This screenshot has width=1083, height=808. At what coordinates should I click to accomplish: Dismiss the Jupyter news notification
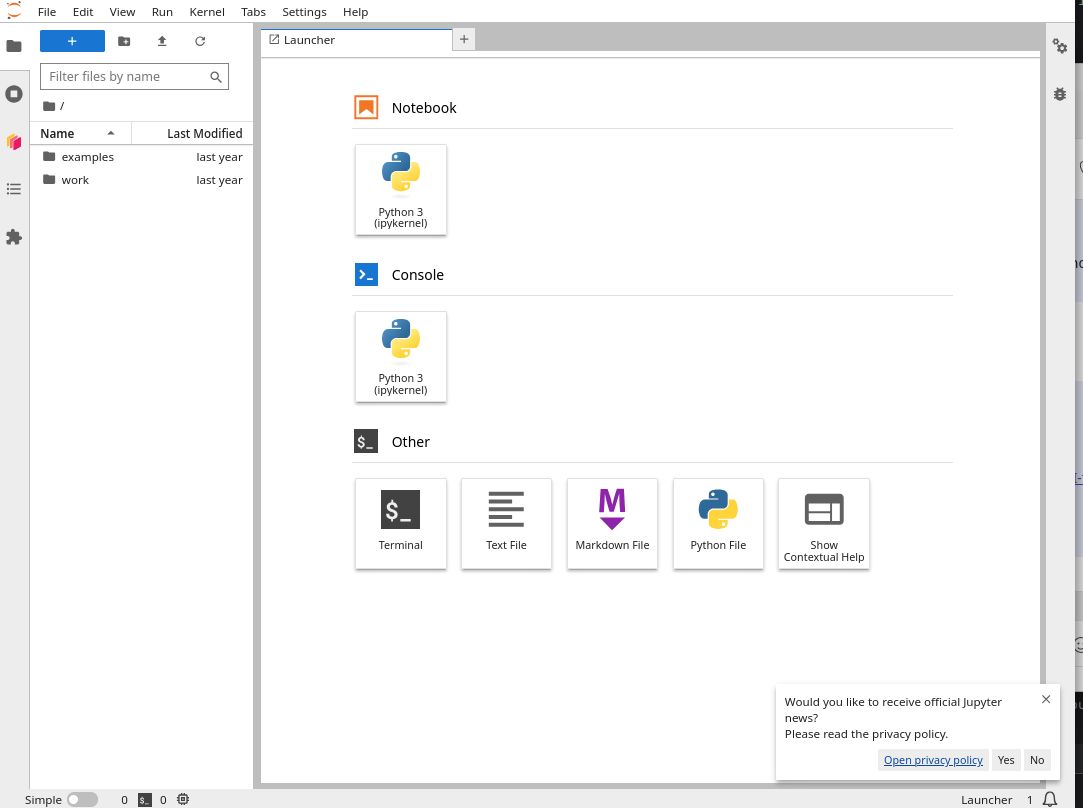coord(1046,699)
